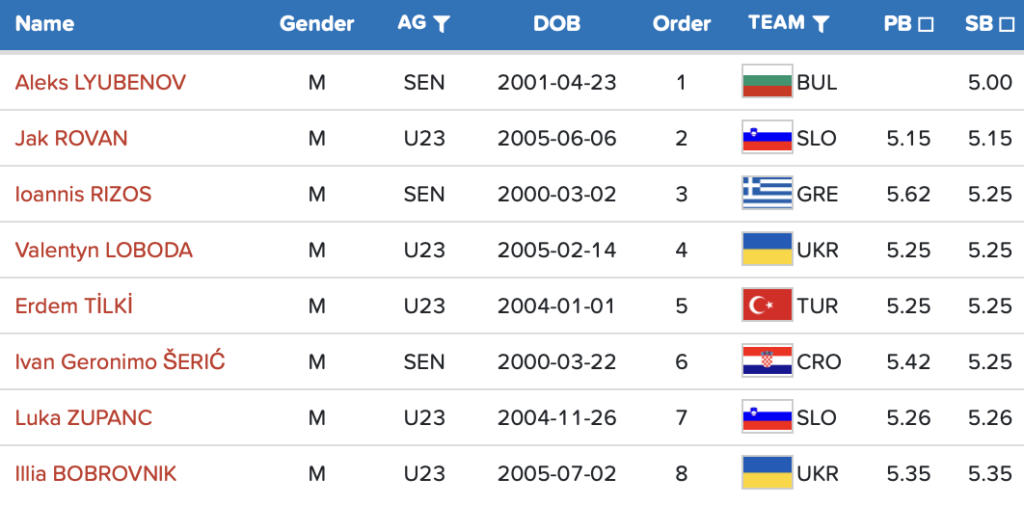Viewport: 1024px width, 505px height.
Task: Click Valentyn LOBODA's Ukraine flag
Action: click(767, 250)
